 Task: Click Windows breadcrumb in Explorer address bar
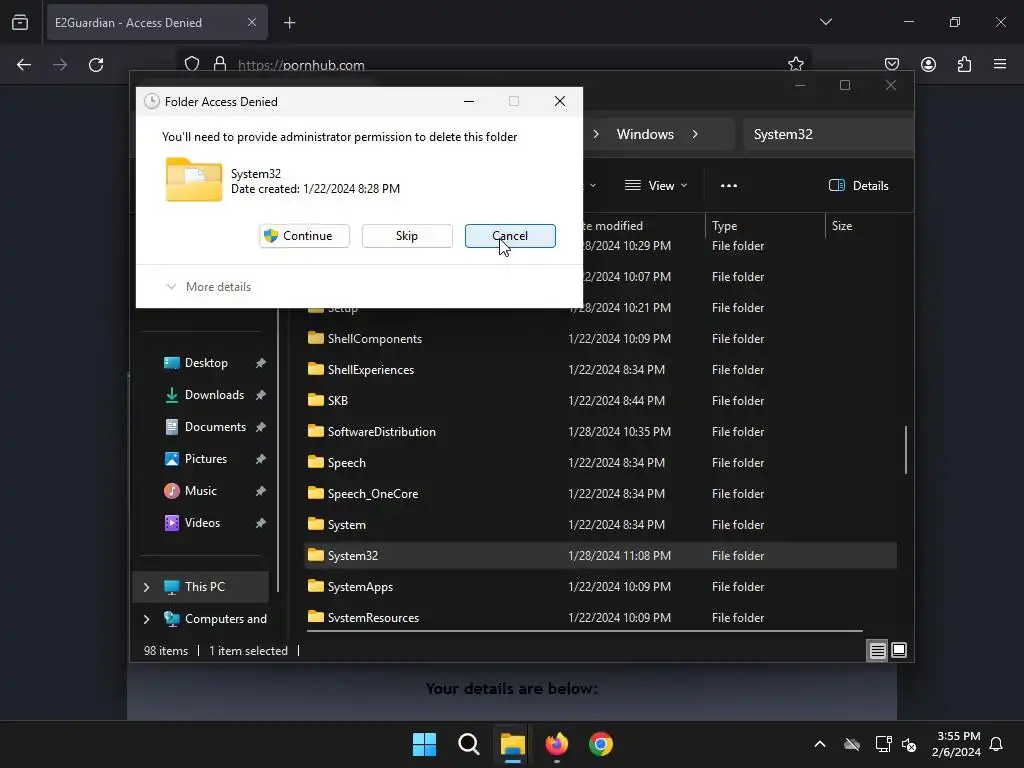click(x=645, y=134)
